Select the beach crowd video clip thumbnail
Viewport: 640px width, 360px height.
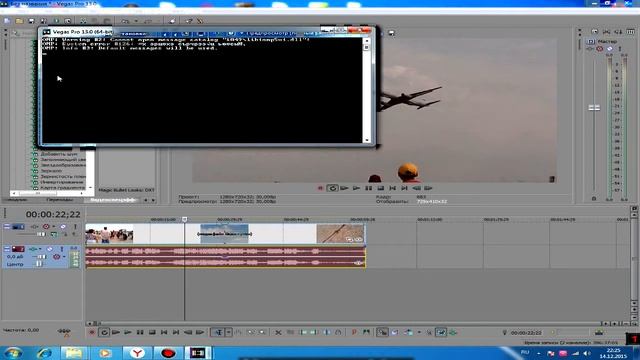coord(109,234)
